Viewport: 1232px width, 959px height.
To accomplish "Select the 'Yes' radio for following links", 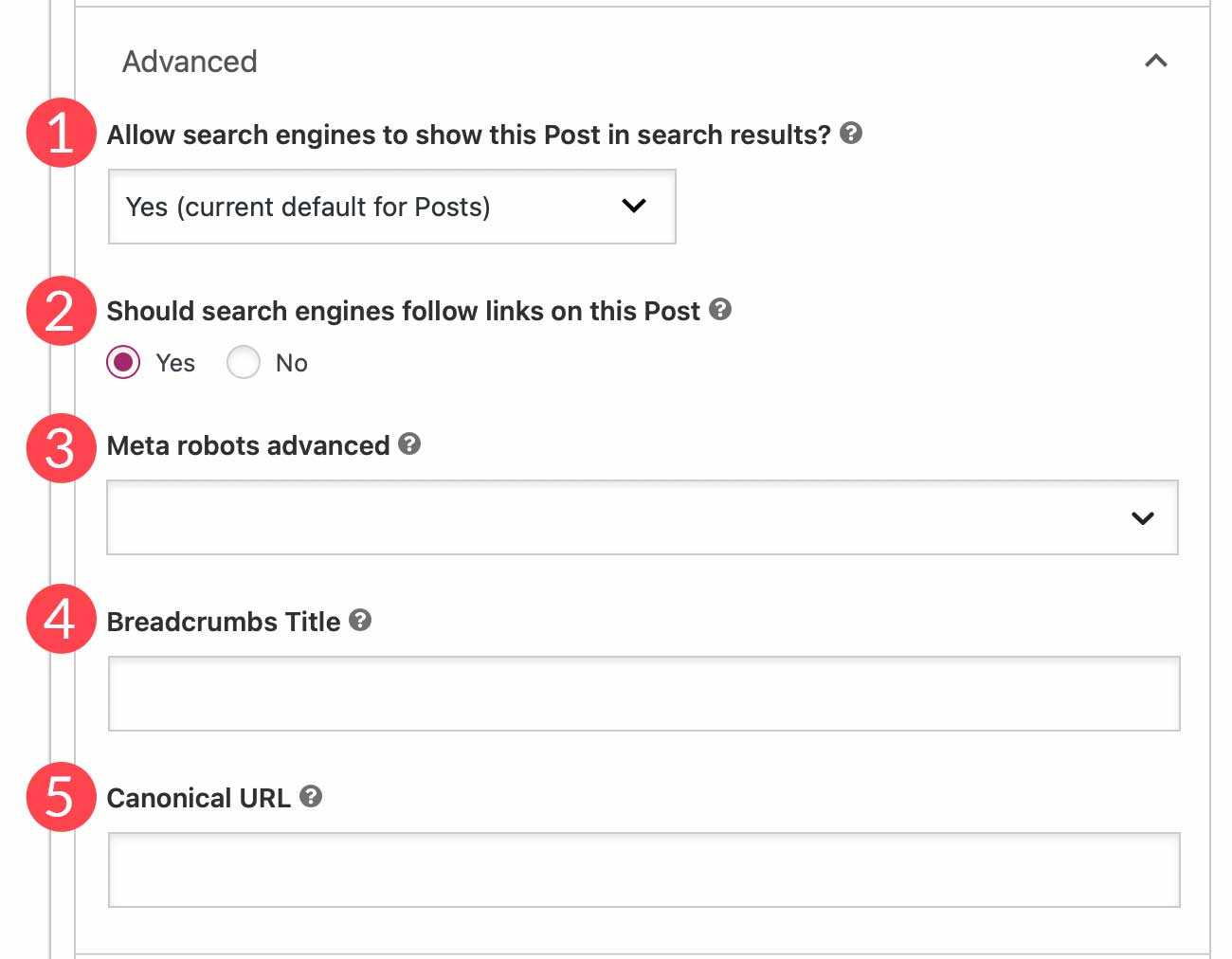I will pyautogui.click(x=123, y=362).
